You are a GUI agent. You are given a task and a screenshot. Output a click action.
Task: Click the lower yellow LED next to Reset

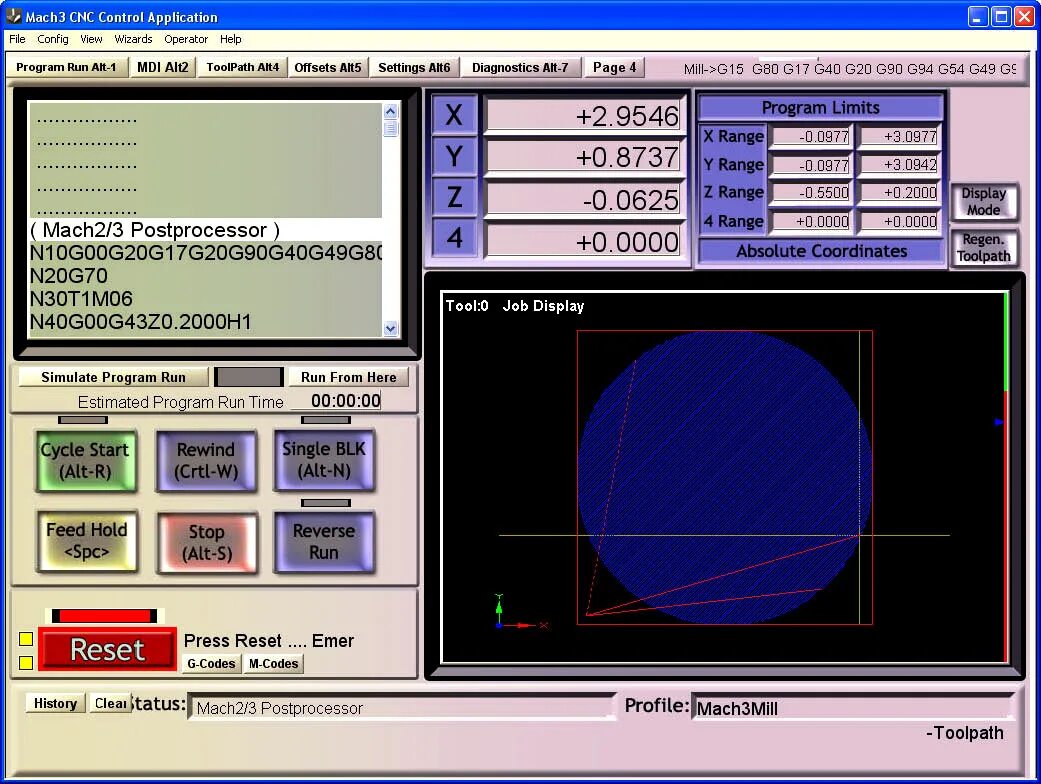26,663
